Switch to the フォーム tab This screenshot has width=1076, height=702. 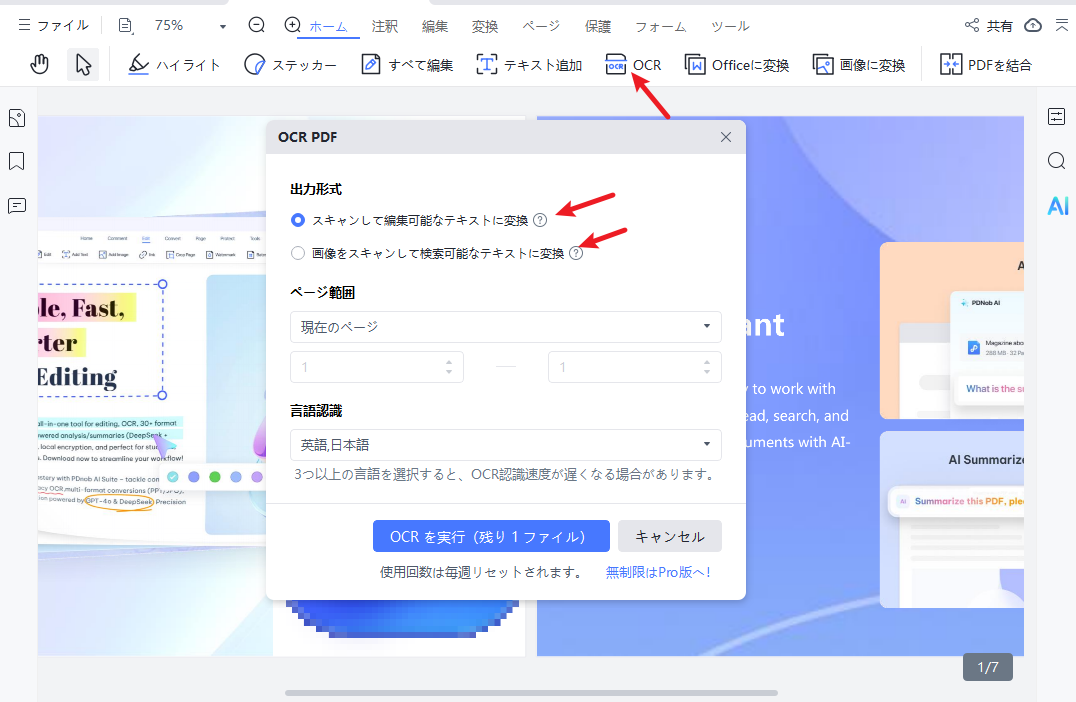(660, 27)
